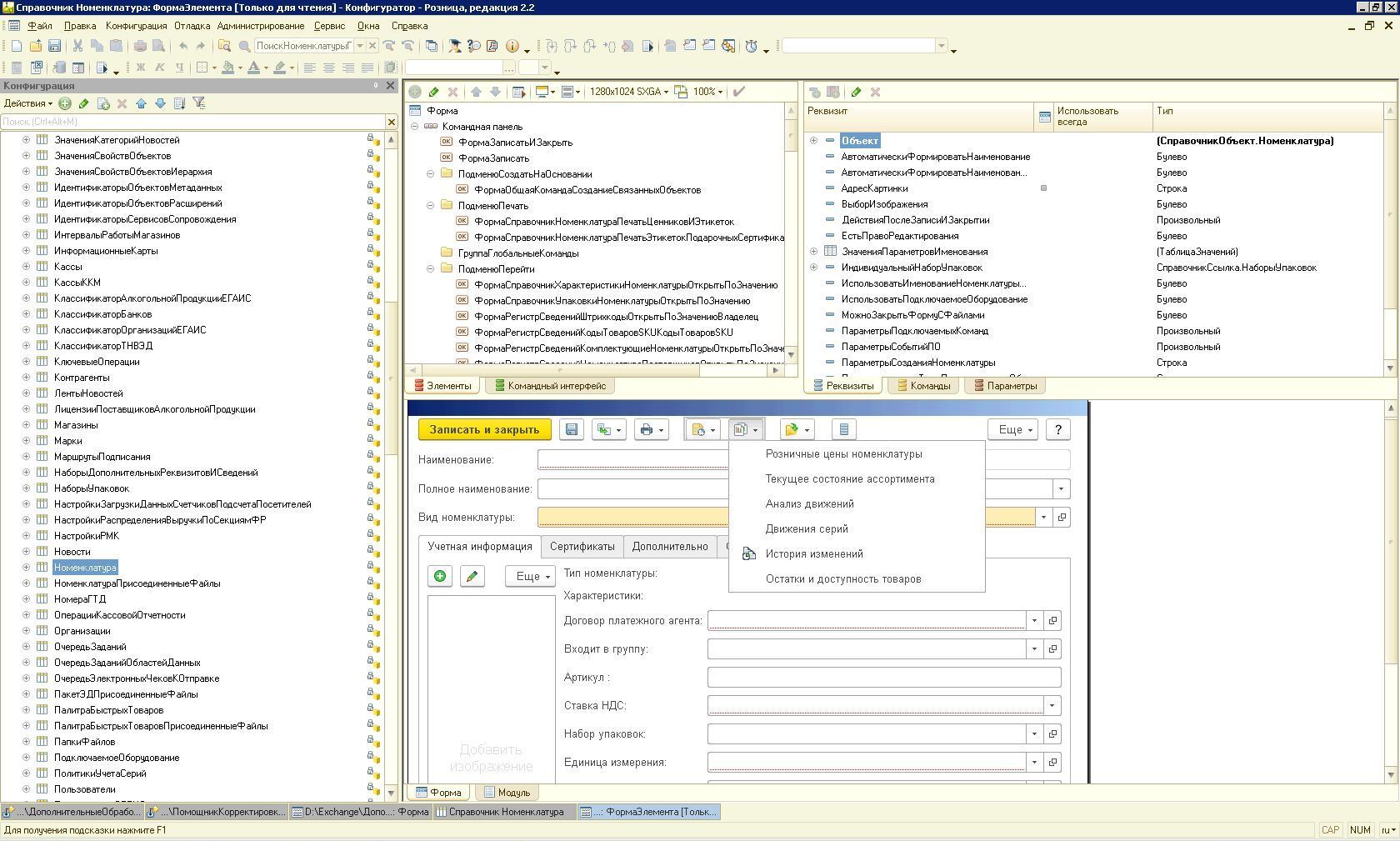
Task: Click Использовать всегда mark for АдресКартинки
Action: (x=1043, y=188)
